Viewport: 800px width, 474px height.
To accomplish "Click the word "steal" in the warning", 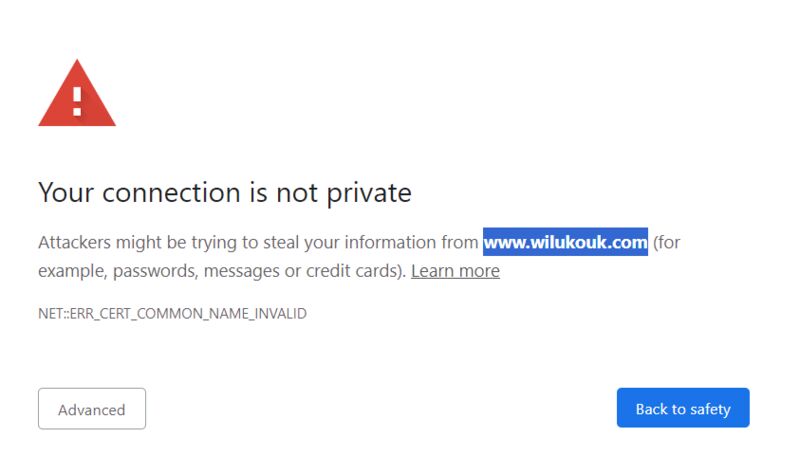I will (x=281, y=242).
